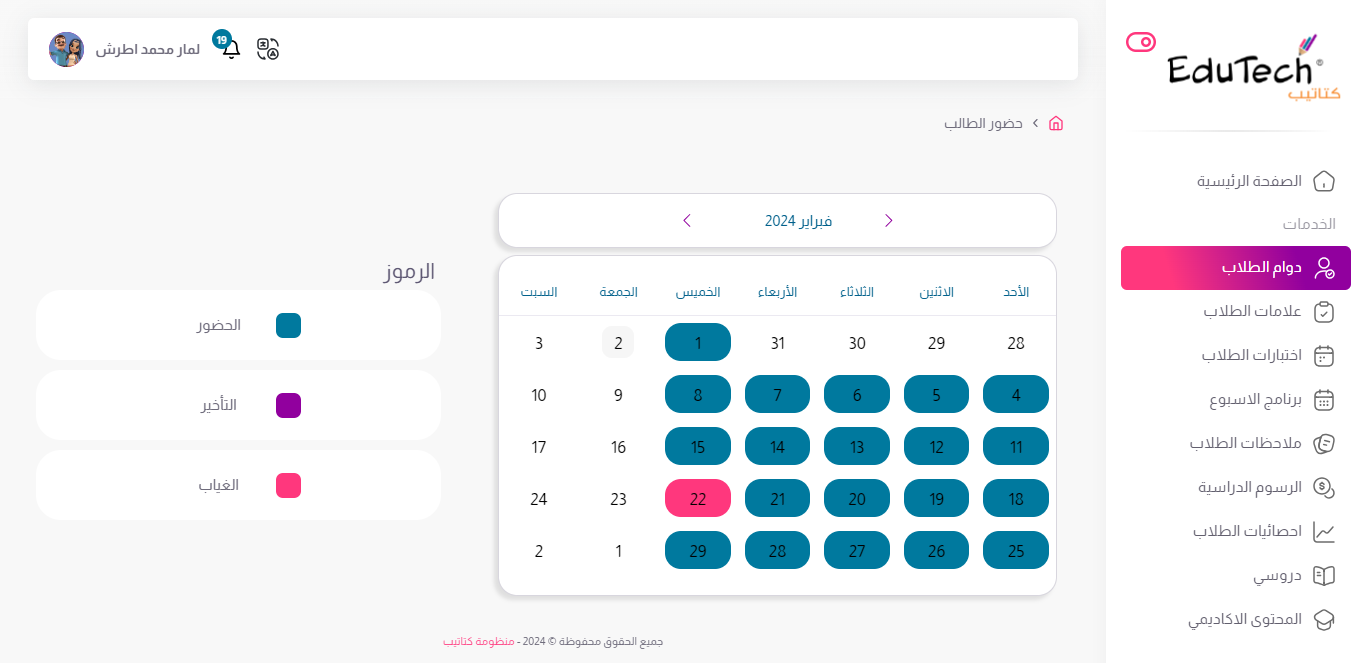The width and height of the screenshot is (1366, 663).
Task: Click the purple التأخير legend swatch
Action: [288, 406]
